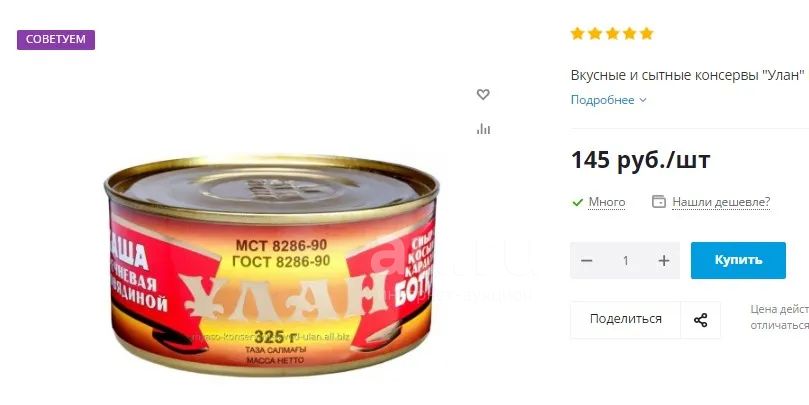Click the Поделиться share button
The width and height of the screenshot is (809, 405).
point(625,320)
